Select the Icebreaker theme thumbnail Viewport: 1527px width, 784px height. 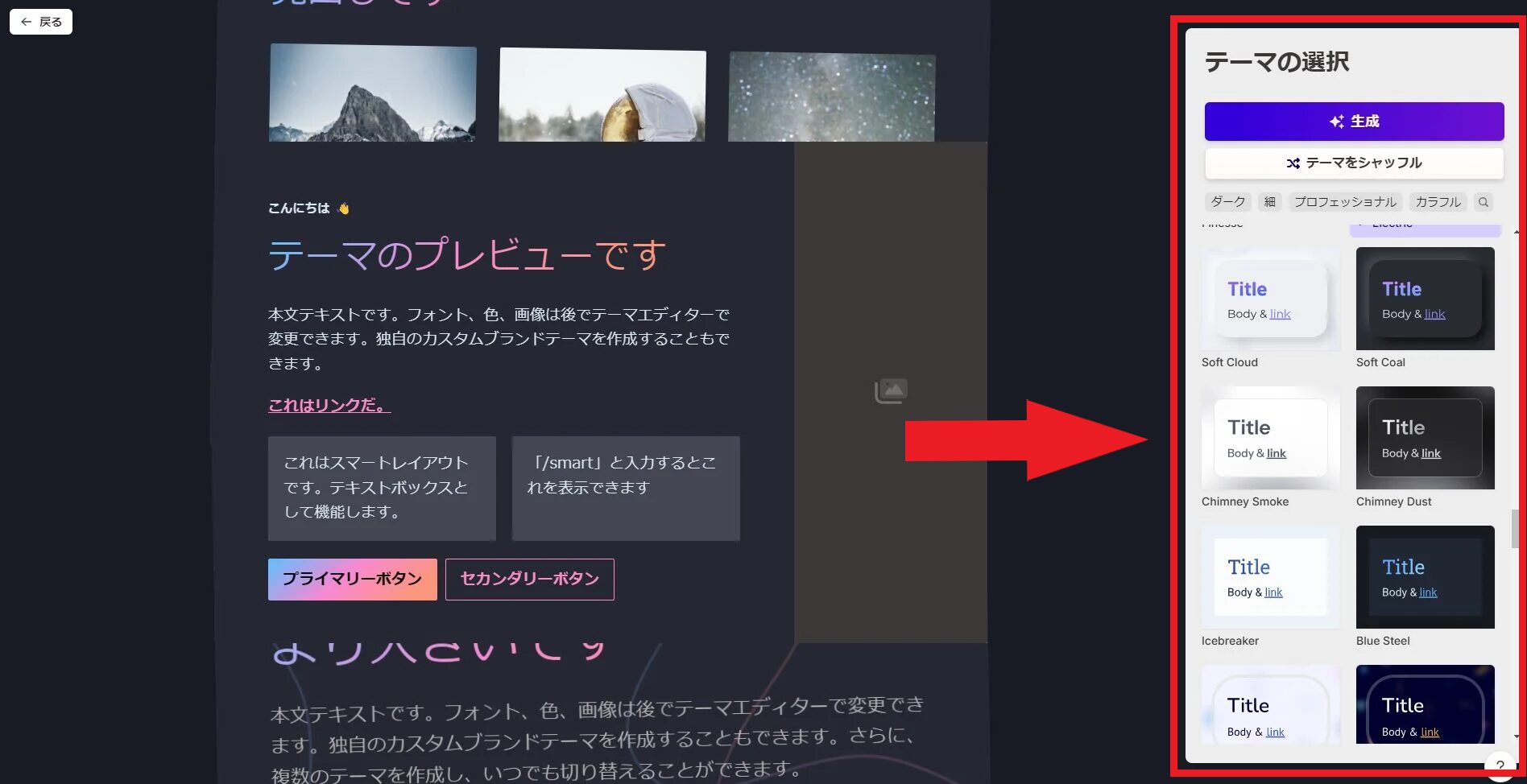(x=1271, y=577)
